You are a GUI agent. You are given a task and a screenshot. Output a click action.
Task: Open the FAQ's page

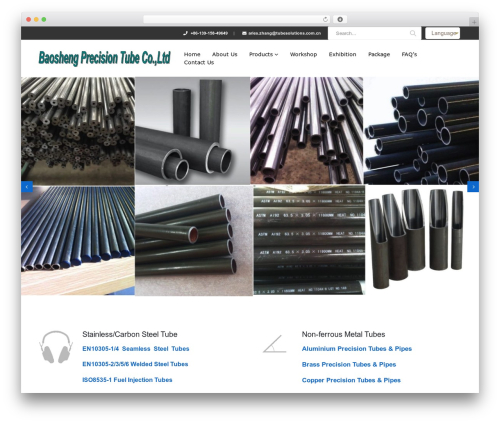pyautogui.click(x=409, y=54)
